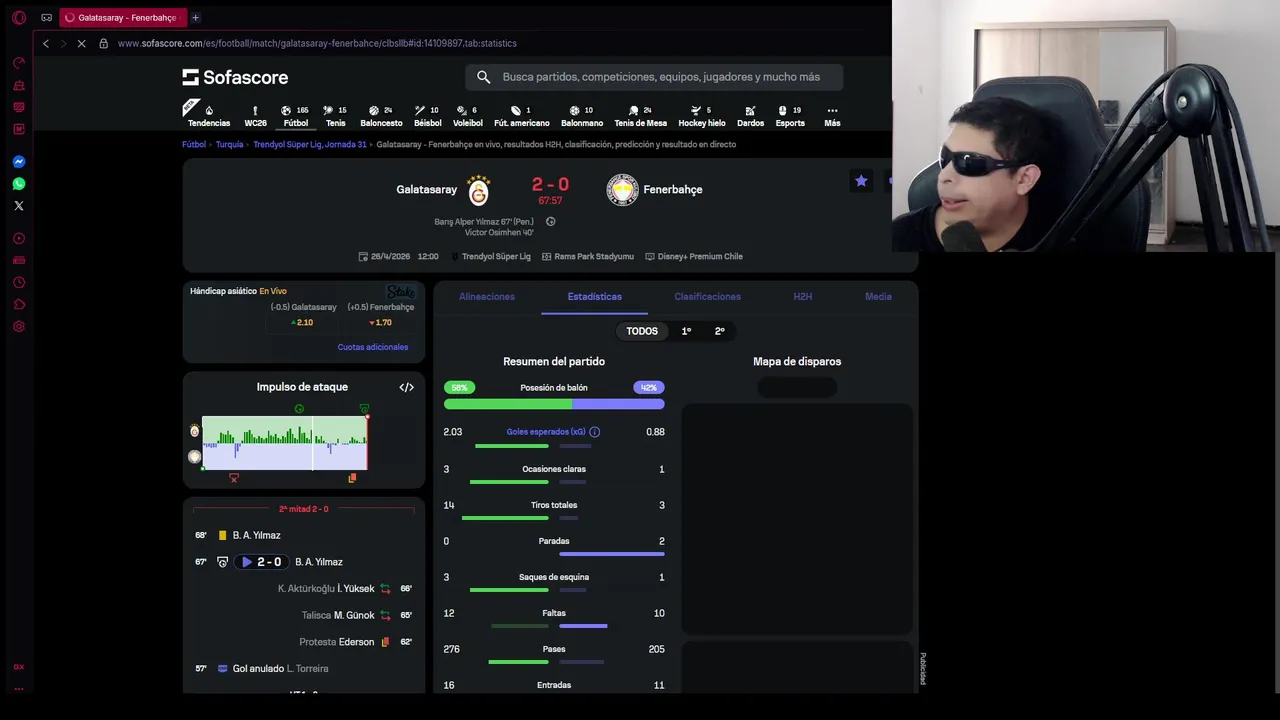Open the Settings gear icon in sidebar
Image resolution: width=1280 pixels, height=720 pixels.
pos(19,327)
